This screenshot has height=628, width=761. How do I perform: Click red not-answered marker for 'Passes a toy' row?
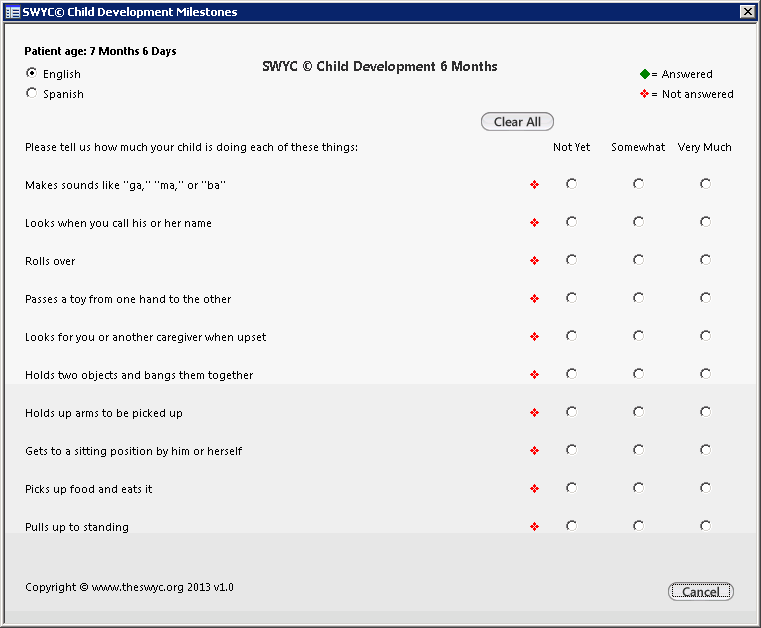(534, 298)
